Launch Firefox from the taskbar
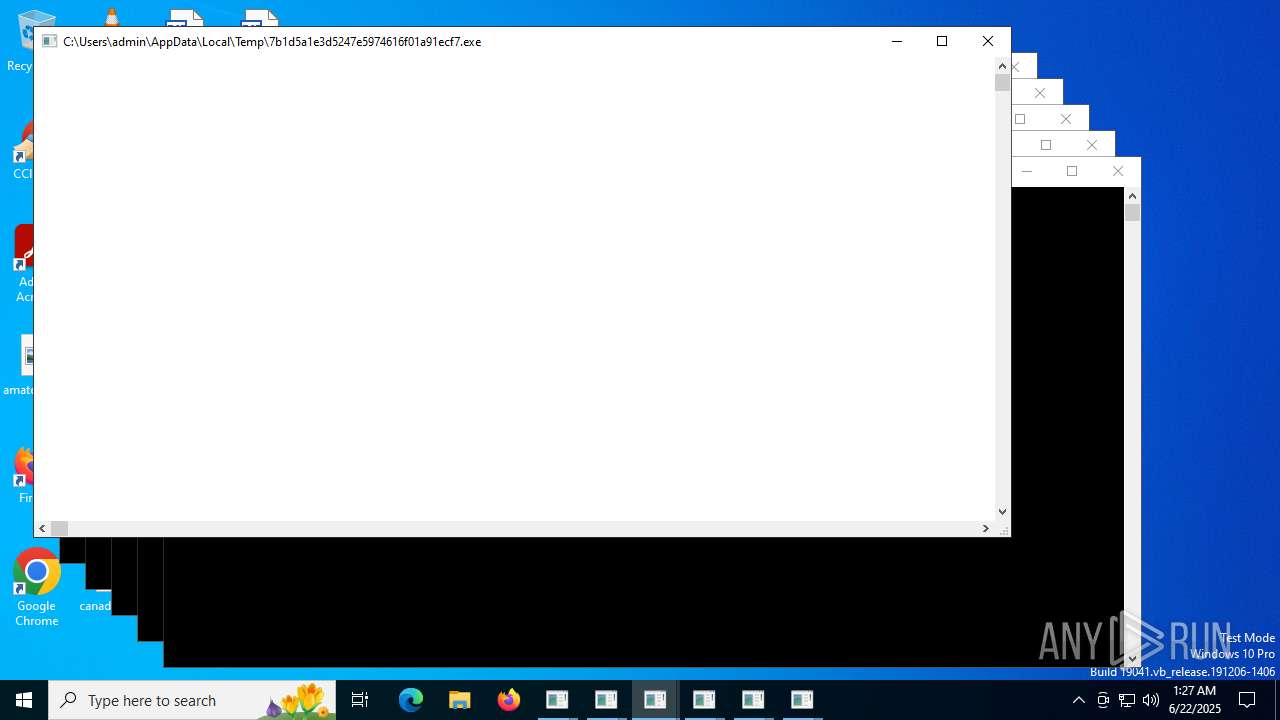The height and width of the screenshot is (720, 1280). click(509, 700)
